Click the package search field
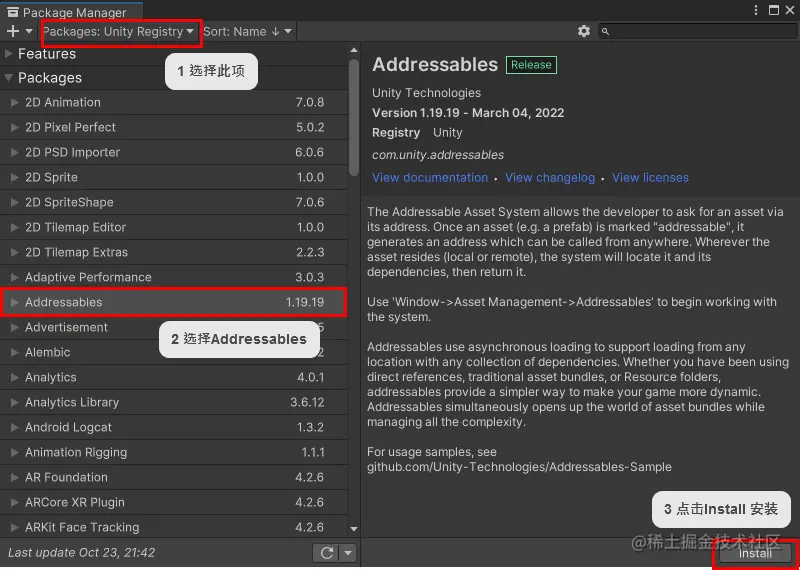This screenshot has height=570, width=800. (x=697, y=32)
